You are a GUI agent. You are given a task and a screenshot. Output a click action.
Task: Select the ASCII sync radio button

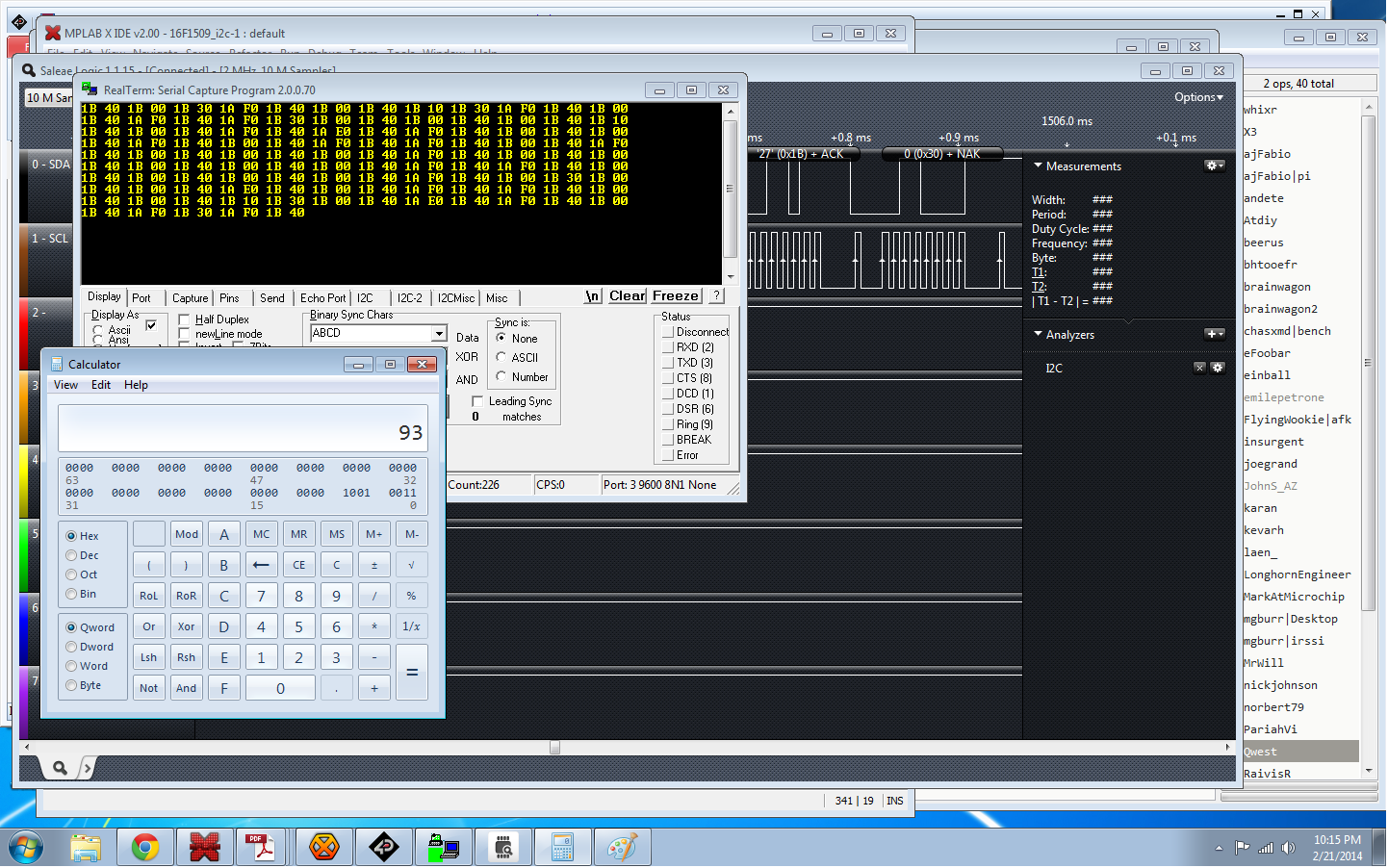tap(501, 357)
